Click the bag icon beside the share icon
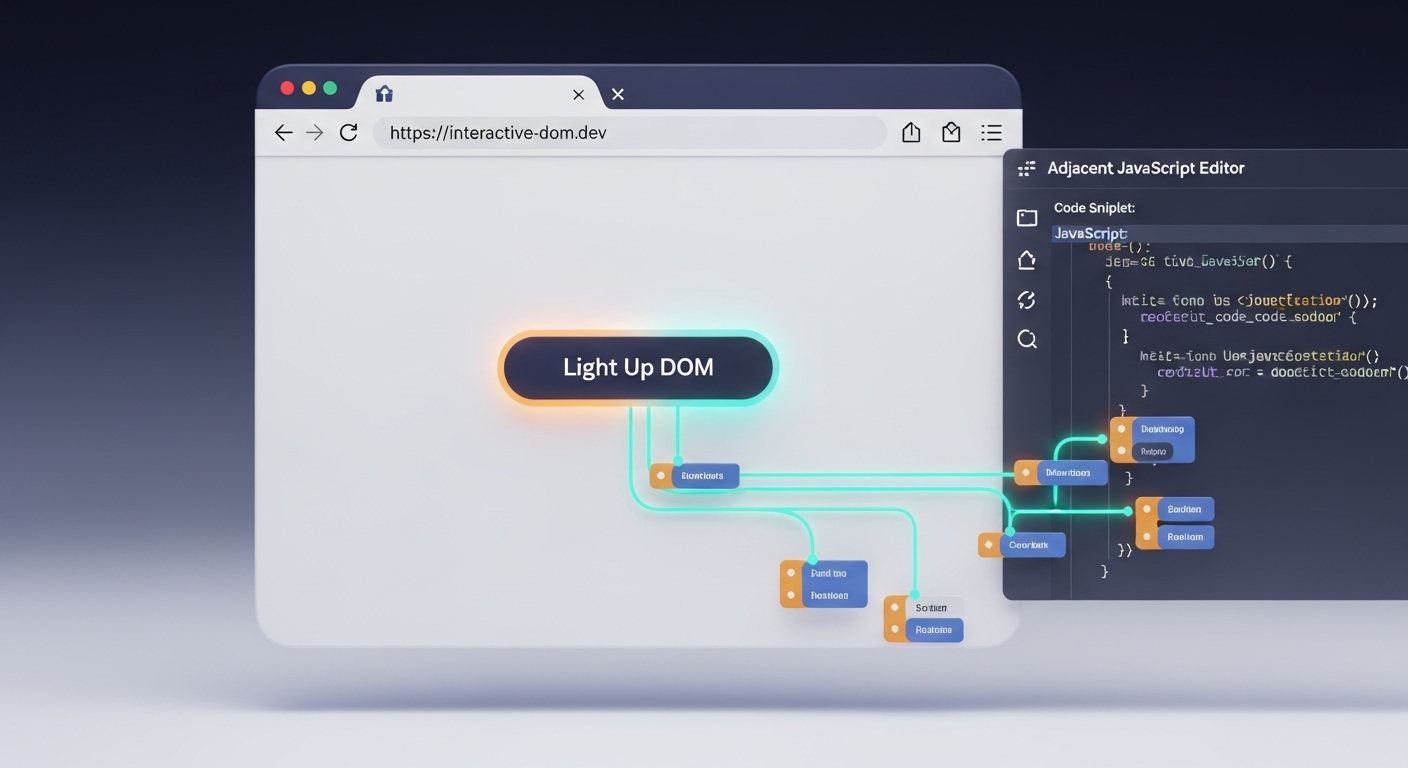Viewport: 1408px width, 768px height. pyautogui.click(x=951, y=133)
